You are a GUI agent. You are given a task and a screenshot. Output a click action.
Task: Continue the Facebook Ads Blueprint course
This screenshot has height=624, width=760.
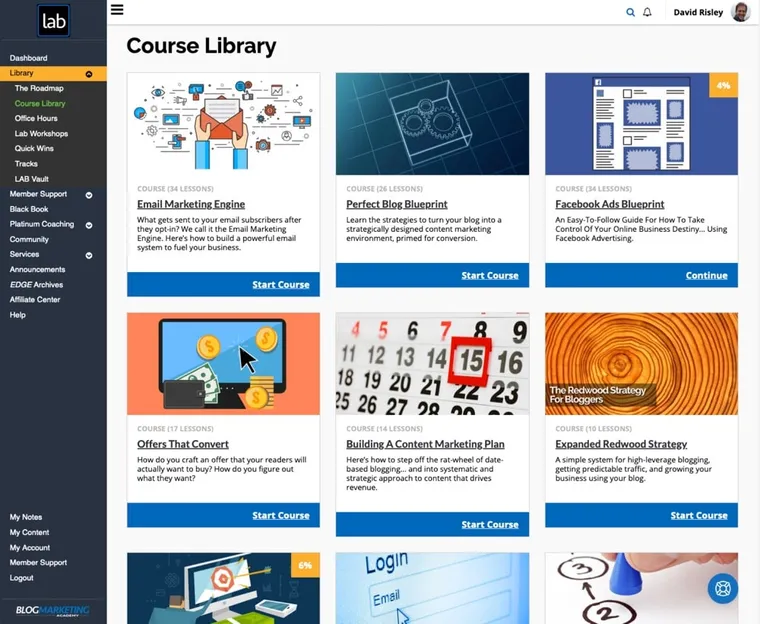(x=707, y=275)
